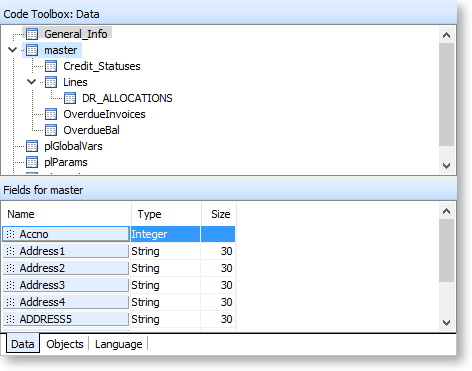The image size is (472, 371).
Task: Switch to the Objects tab
Action: click(65, 344)
